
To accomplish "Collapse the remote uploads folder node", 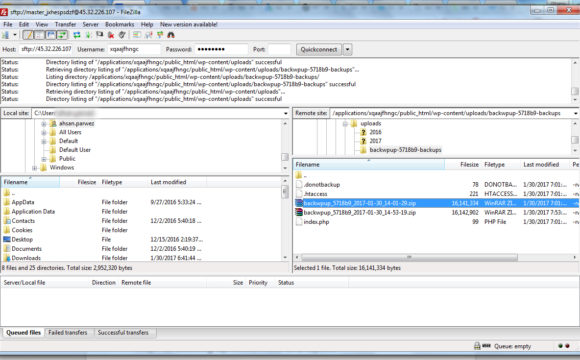I will 345,124.
